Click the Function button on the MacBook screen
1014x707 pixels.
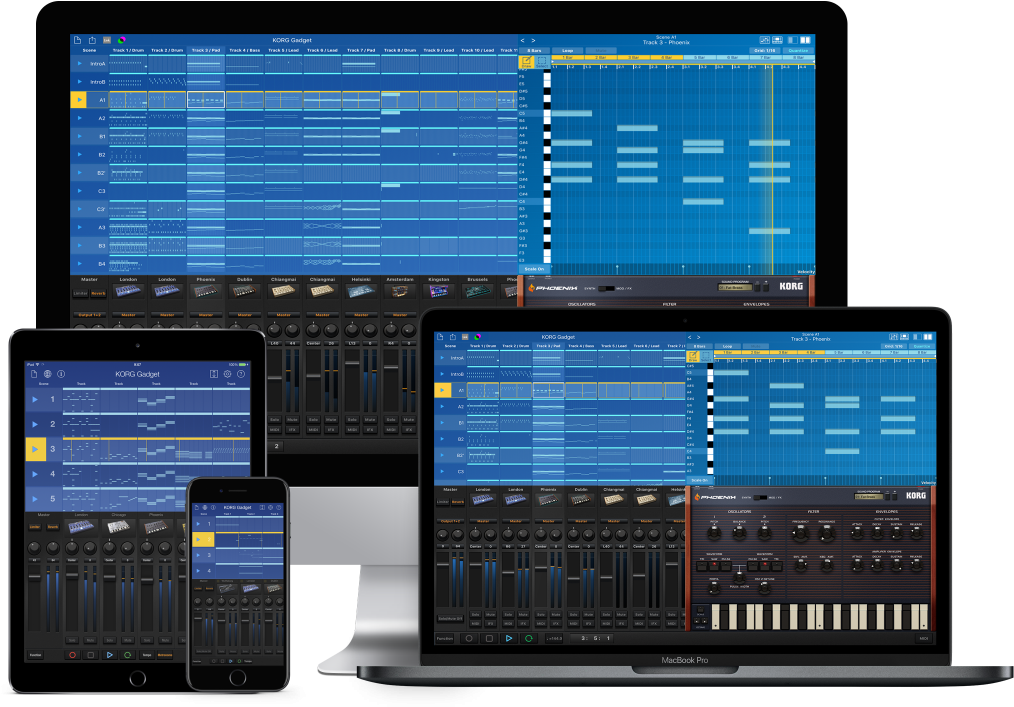coord(448,640)
